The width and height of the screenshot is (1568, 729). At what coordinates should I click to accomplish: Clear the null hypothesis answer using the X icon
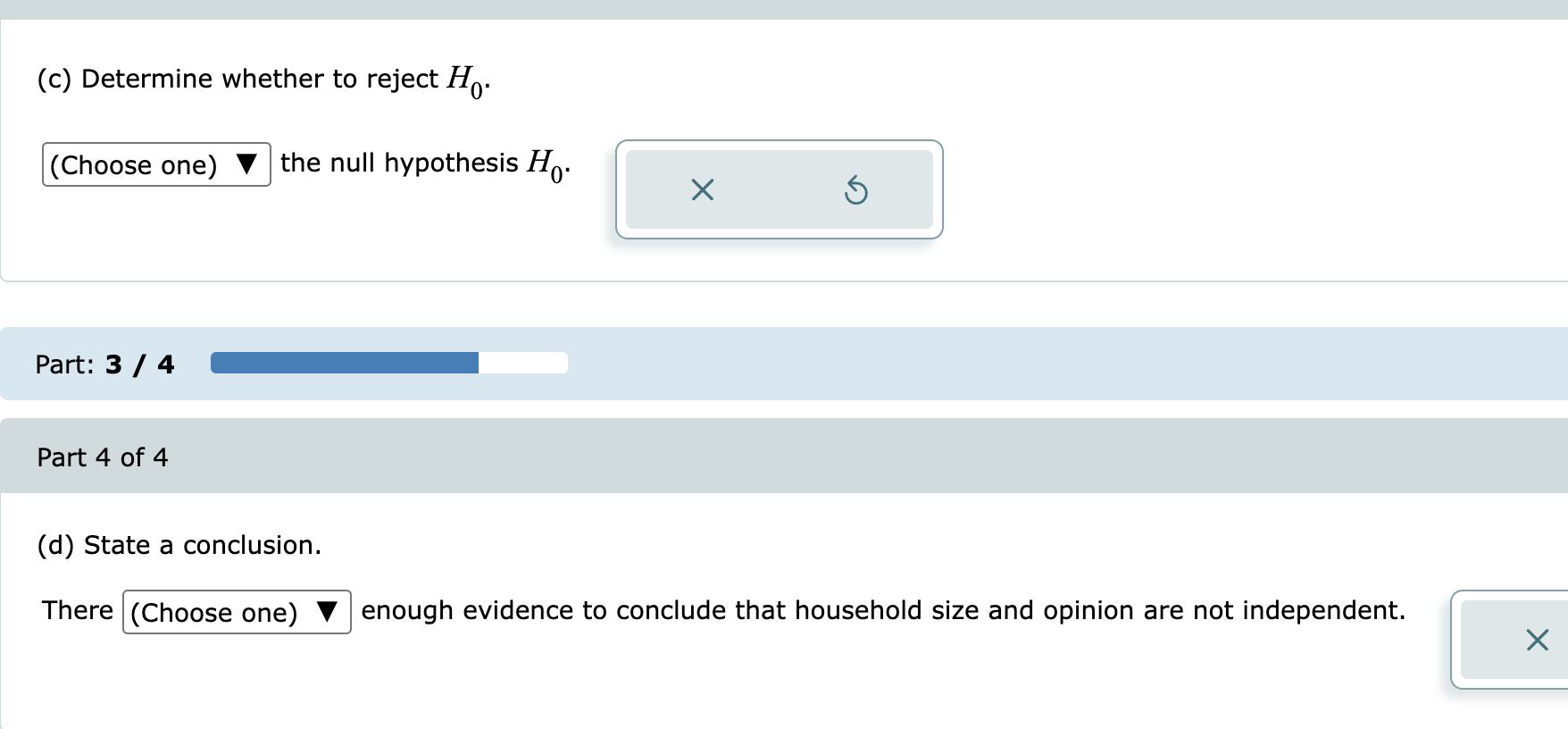click(x=702, y=189)
